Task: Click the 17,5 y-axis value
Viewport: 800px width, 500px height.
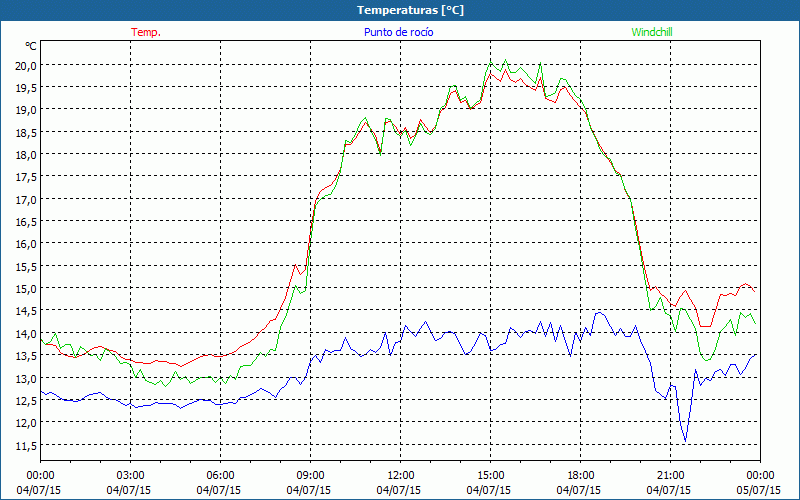Action: tap(25, 177)
